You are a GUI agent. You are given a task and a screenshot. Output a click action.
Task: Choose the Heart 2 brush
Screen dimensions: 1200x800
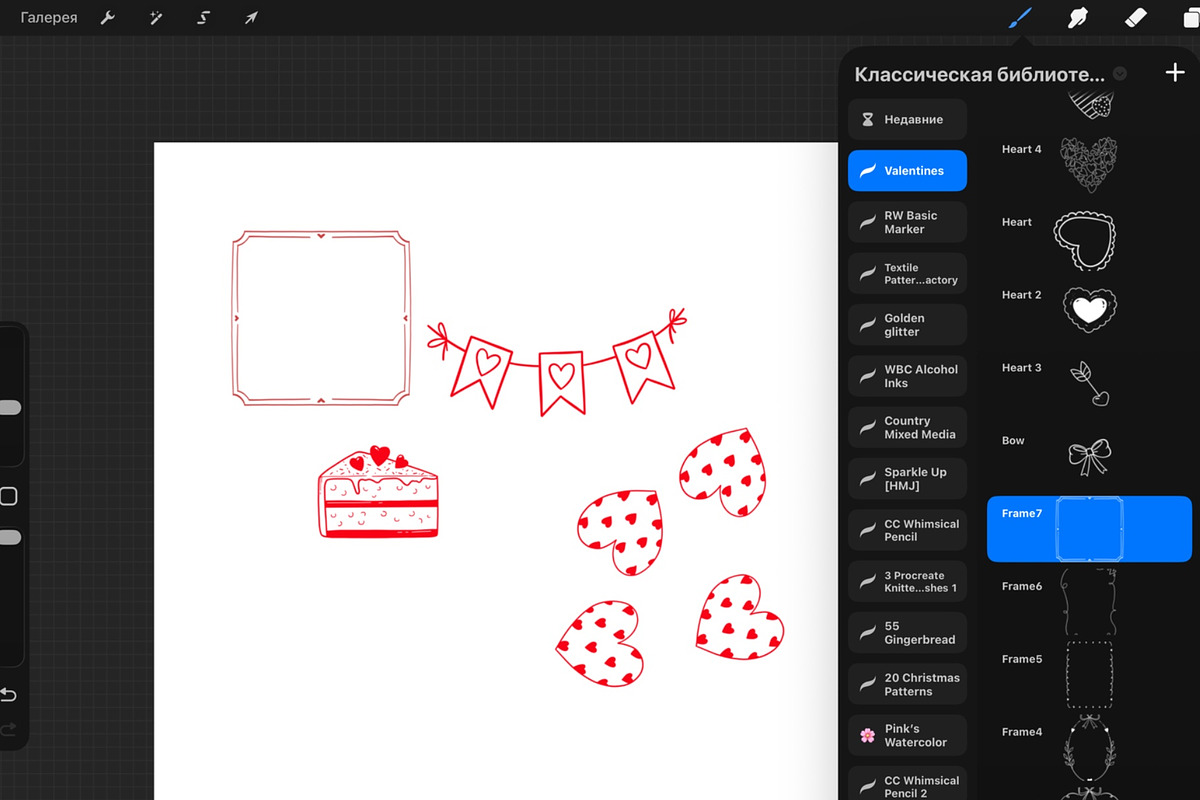pos(1089,311)
